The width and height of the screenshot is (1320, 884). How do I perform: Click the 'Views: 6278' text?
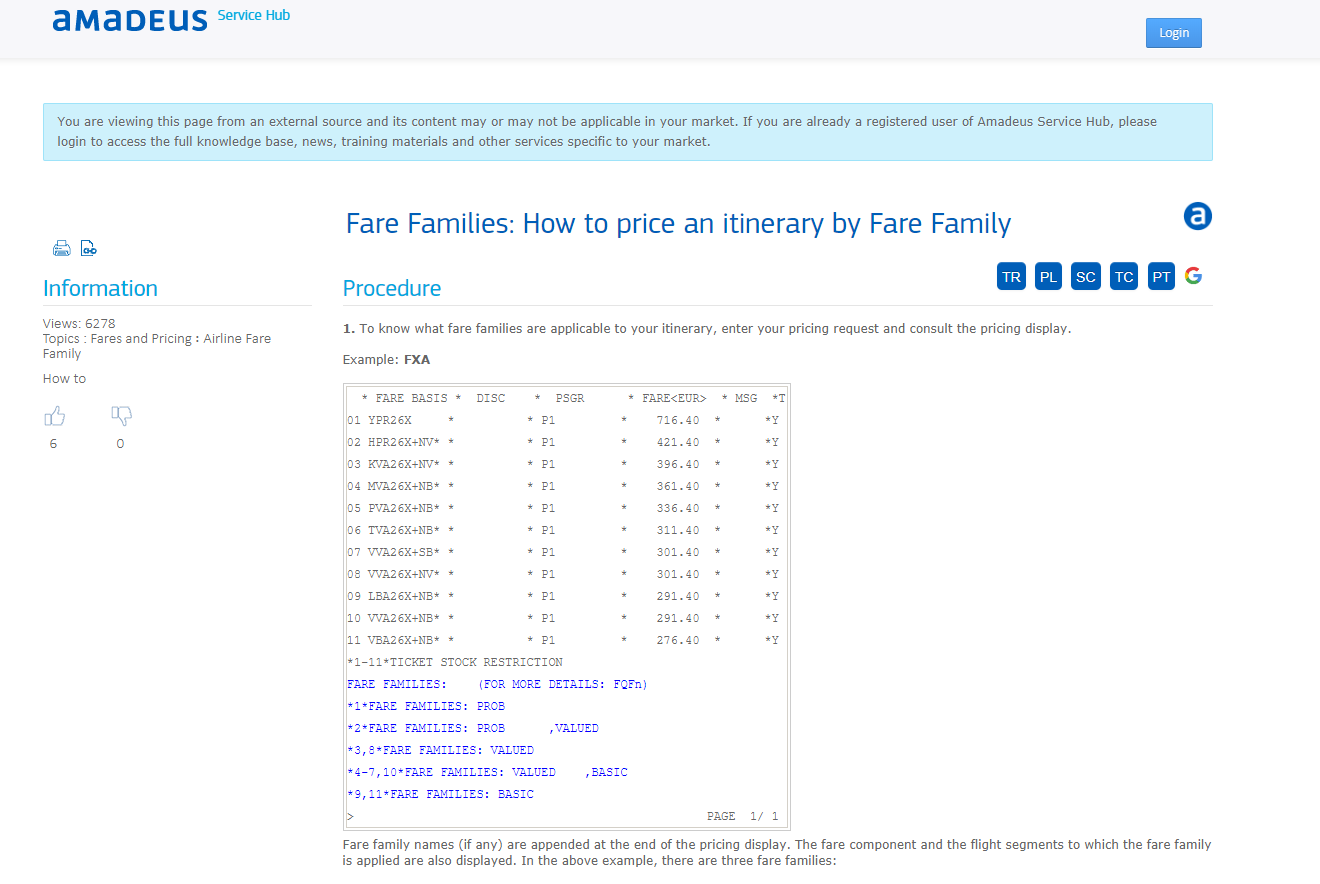click(x=79, y=323)
